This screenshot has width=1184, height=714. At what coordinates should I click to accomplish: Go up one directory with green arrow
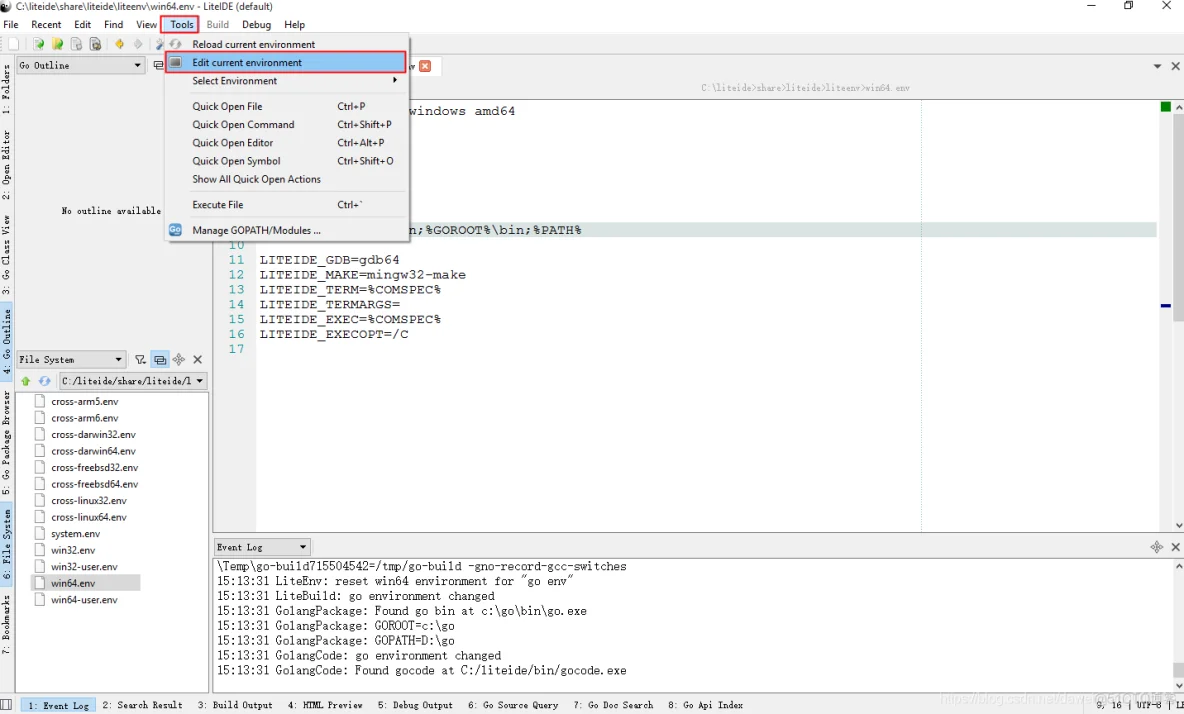[x=26, y=381]
